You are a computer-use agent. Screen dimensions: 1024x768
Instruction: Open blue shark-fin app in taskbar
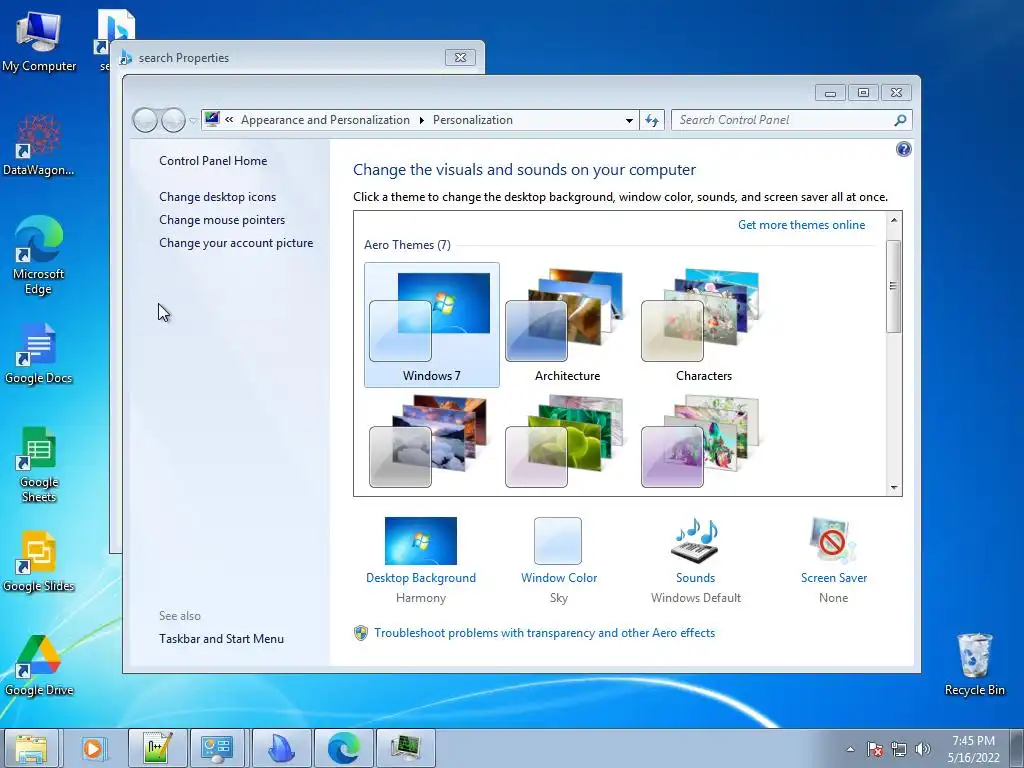(x=281, y=748)
